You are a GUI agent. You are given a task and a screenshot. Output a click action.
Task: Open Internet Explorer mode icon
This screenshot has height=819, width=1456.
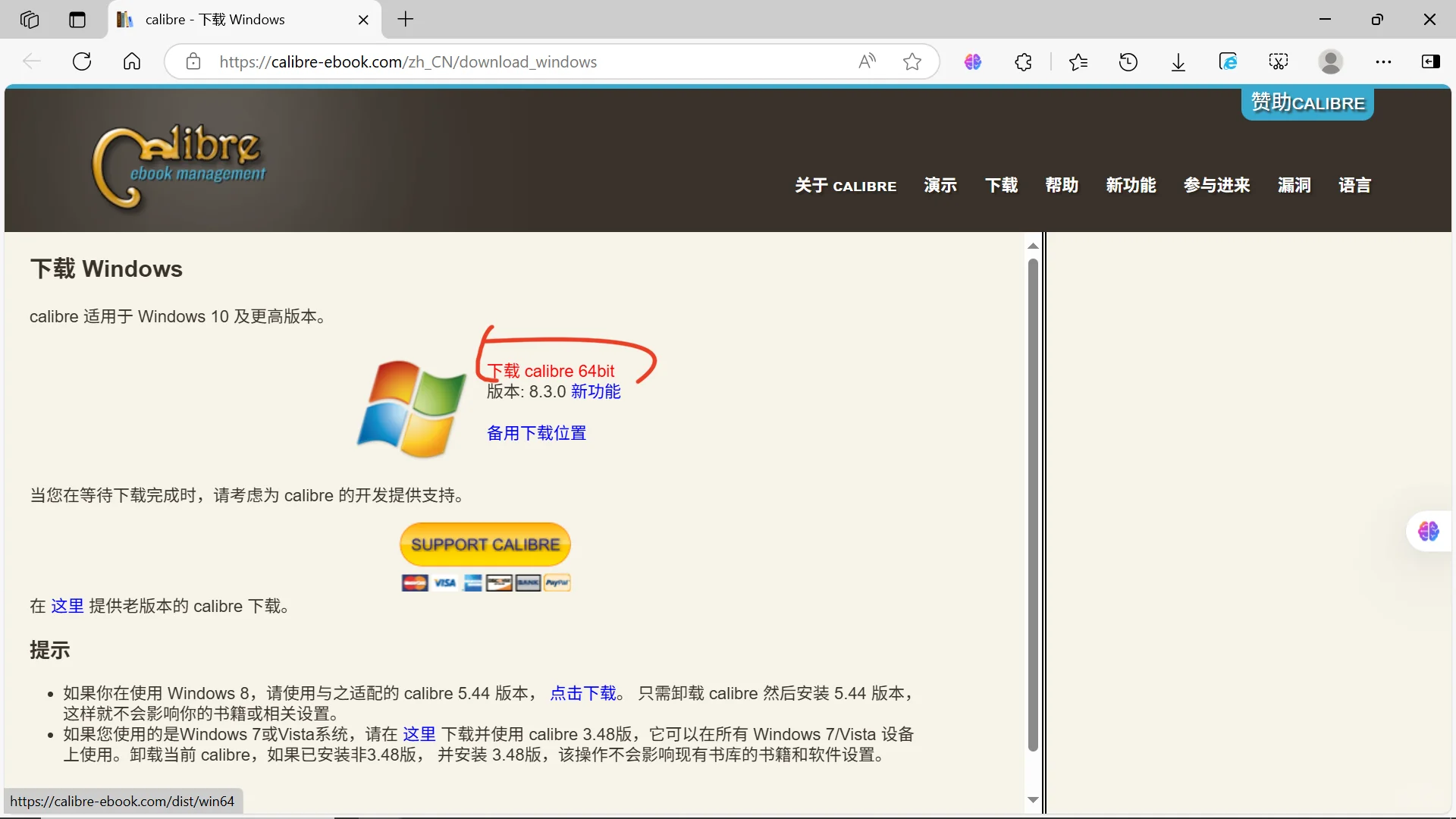point(1228,61)
